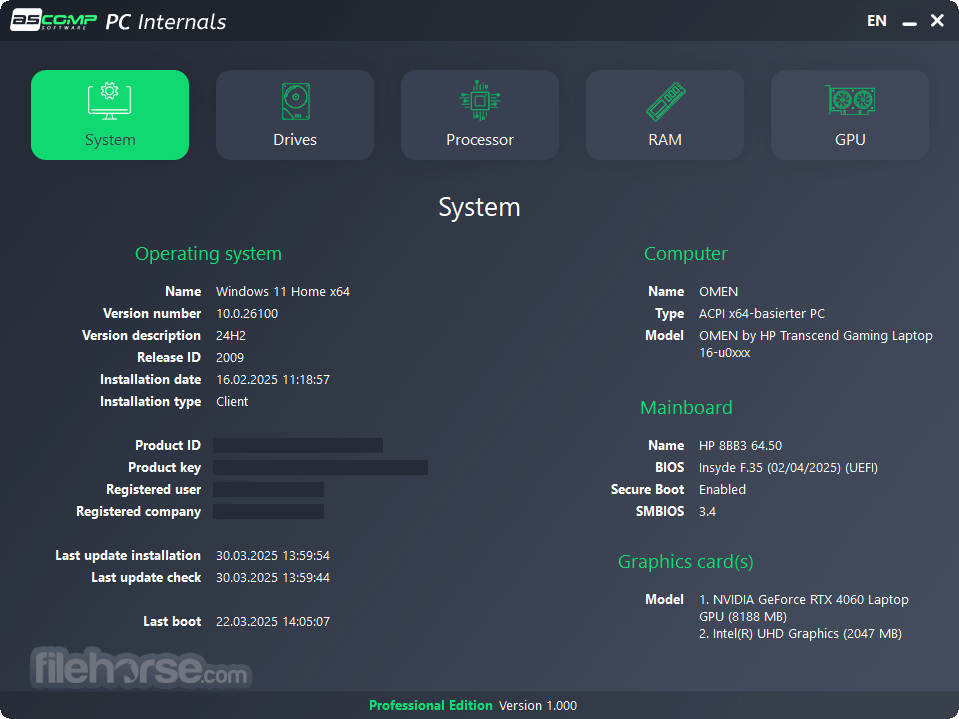Screen dimensions: 959x719
Task: Open the Drives hard disk icon
Action: 295,101
